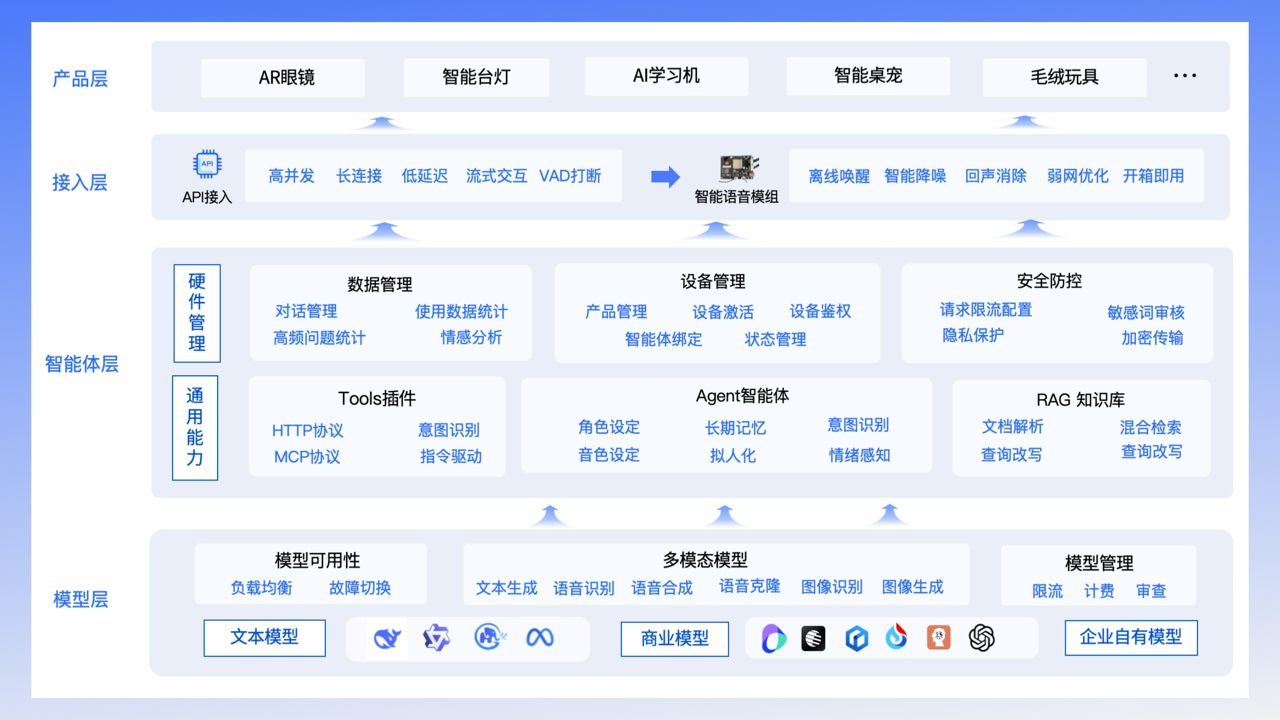Select the purple star-shaped Qwen logo
This screenshot has width=1280, height=720.
(x=436, y=637)
